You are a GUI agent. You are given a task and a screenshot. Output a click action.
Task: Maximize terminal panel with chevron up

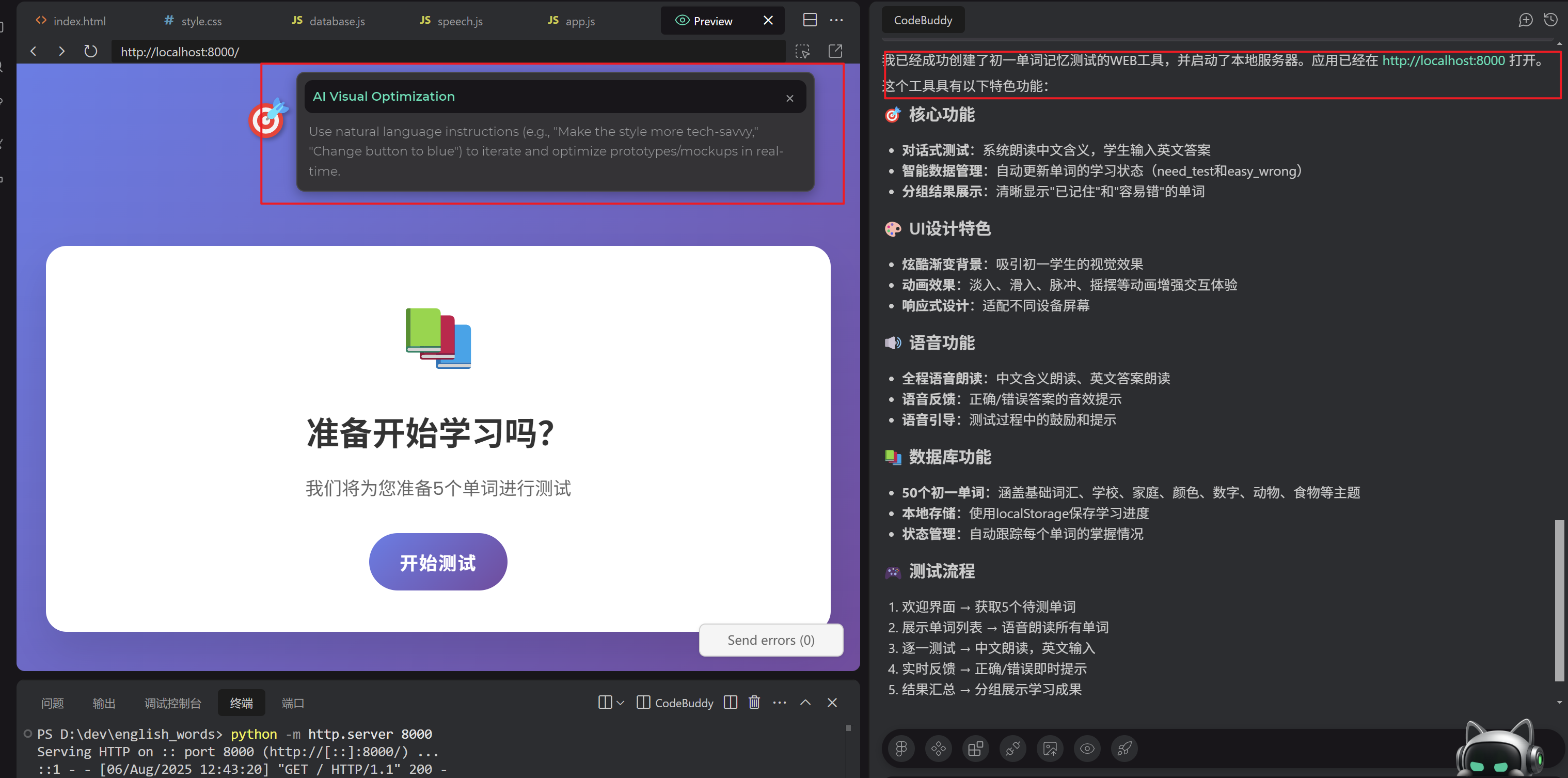[x=805, y=703]
